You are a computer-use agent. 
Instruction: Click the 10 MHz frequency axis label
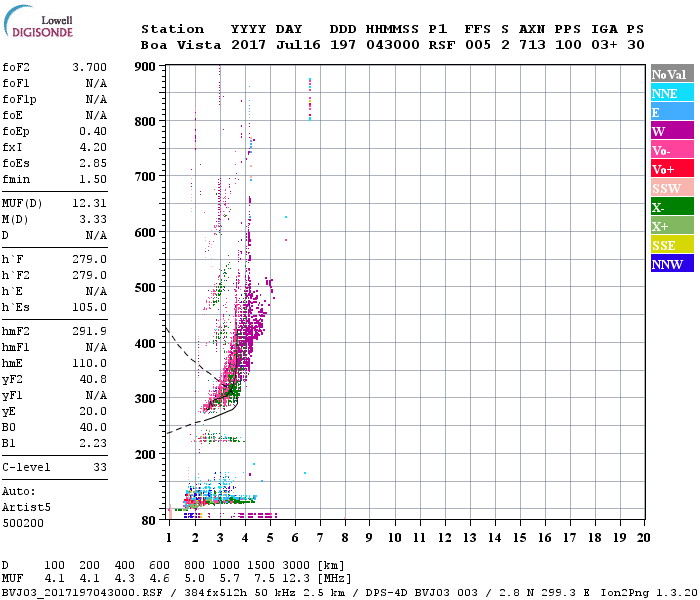click(394, 538)
